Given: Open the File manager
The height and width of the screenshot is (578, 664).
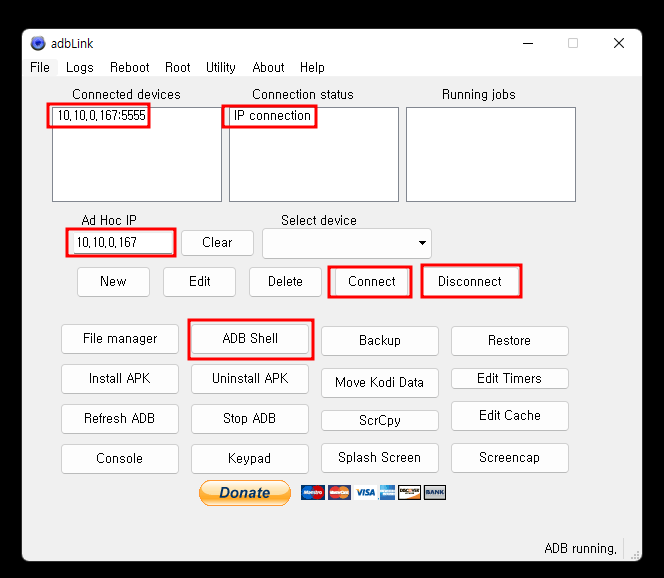Looking at the screenshot, I should pyautogui.click(x=120, y=339).
